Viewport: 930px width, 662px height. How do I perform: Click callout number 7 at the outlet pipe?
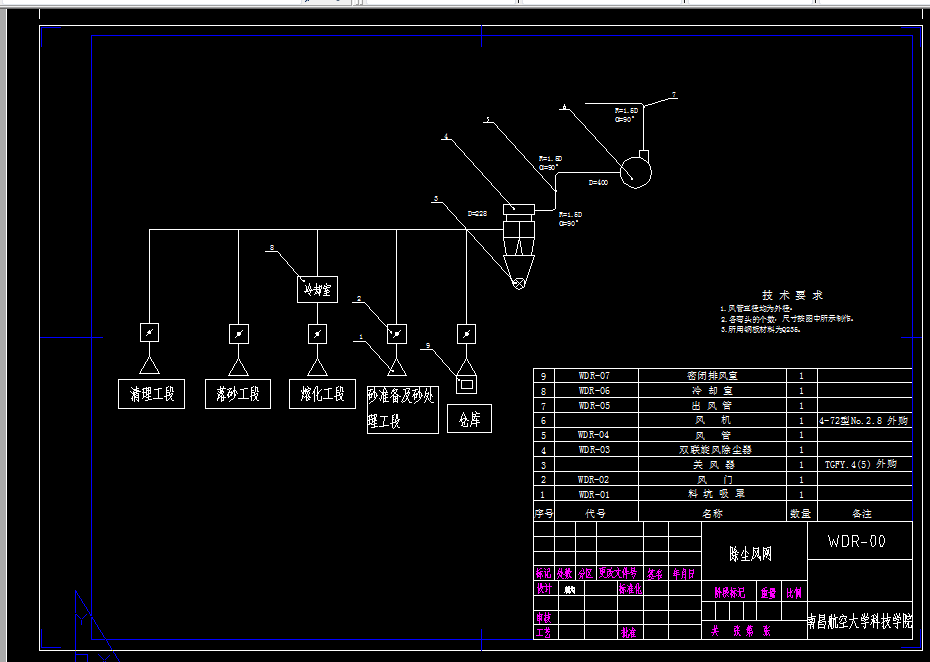[674, 95]
